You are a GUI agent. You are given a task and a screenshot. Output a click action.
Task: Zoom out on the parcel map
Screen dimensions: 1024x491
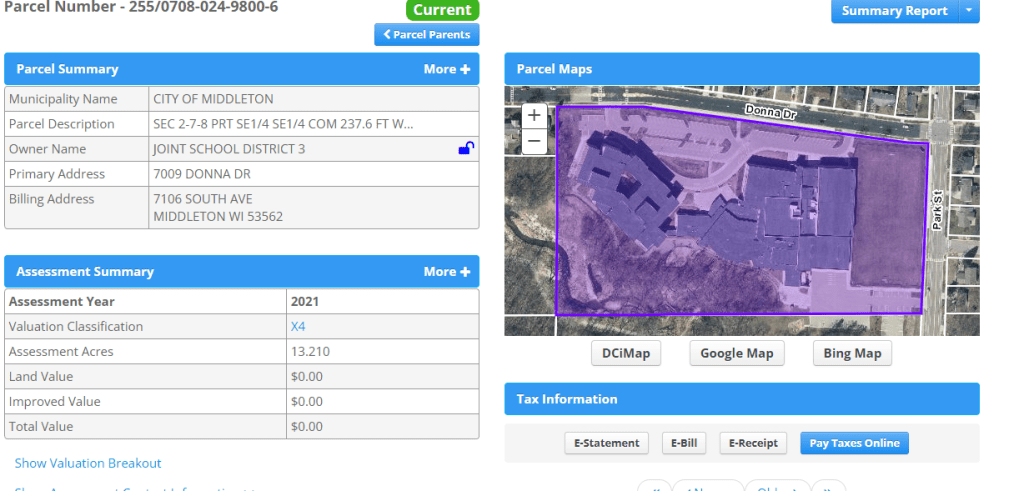coord(534,141)
